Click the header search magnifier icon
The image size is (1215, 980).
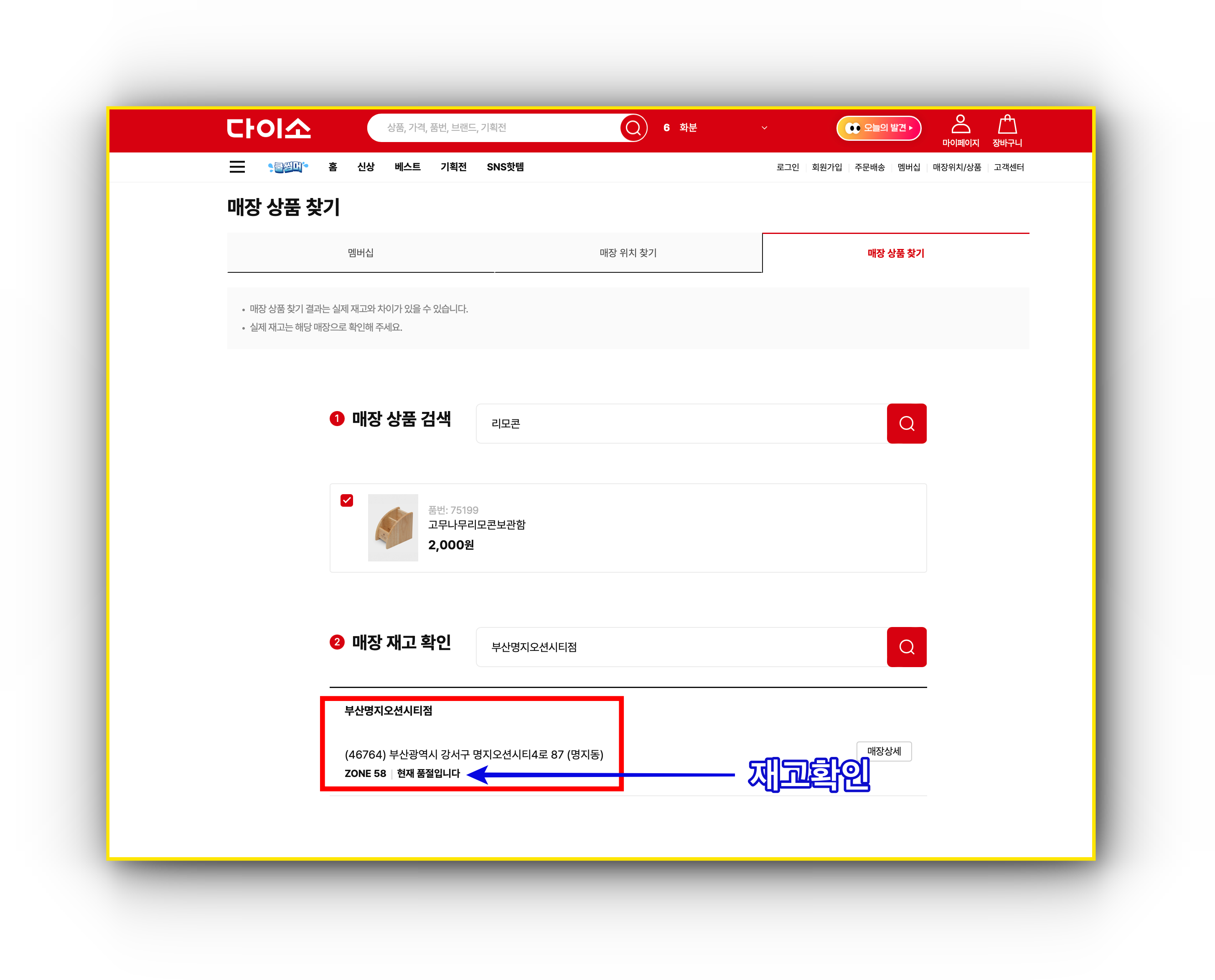coord(633,128)
